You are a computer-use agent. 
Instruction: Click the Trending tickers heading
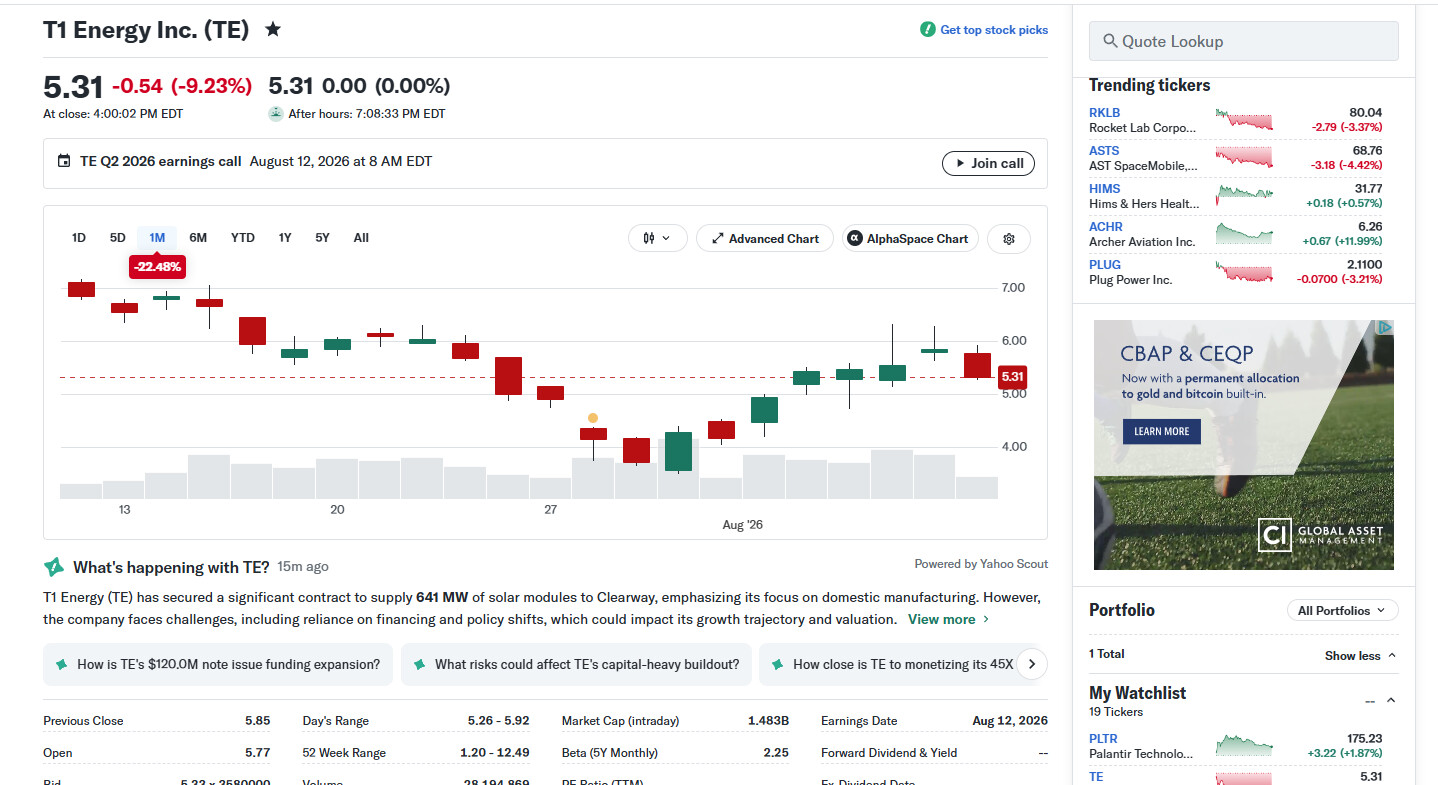click(1149, 86)
